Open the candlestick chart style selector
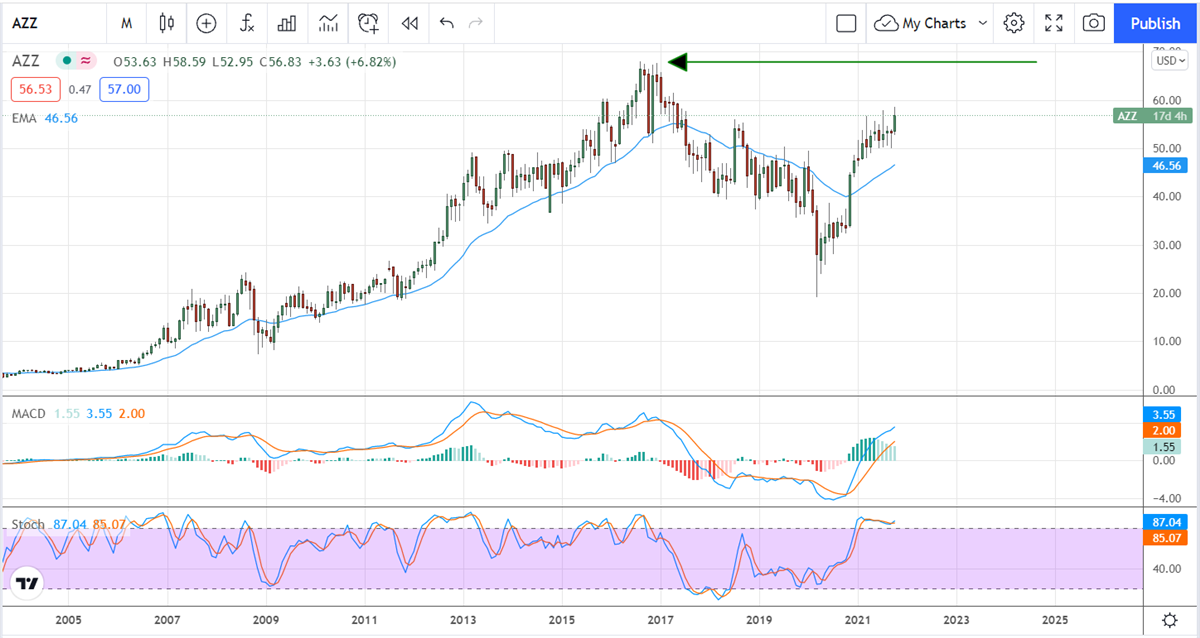The height and width of the screenshot is (638, 1200). coord(166,22)
